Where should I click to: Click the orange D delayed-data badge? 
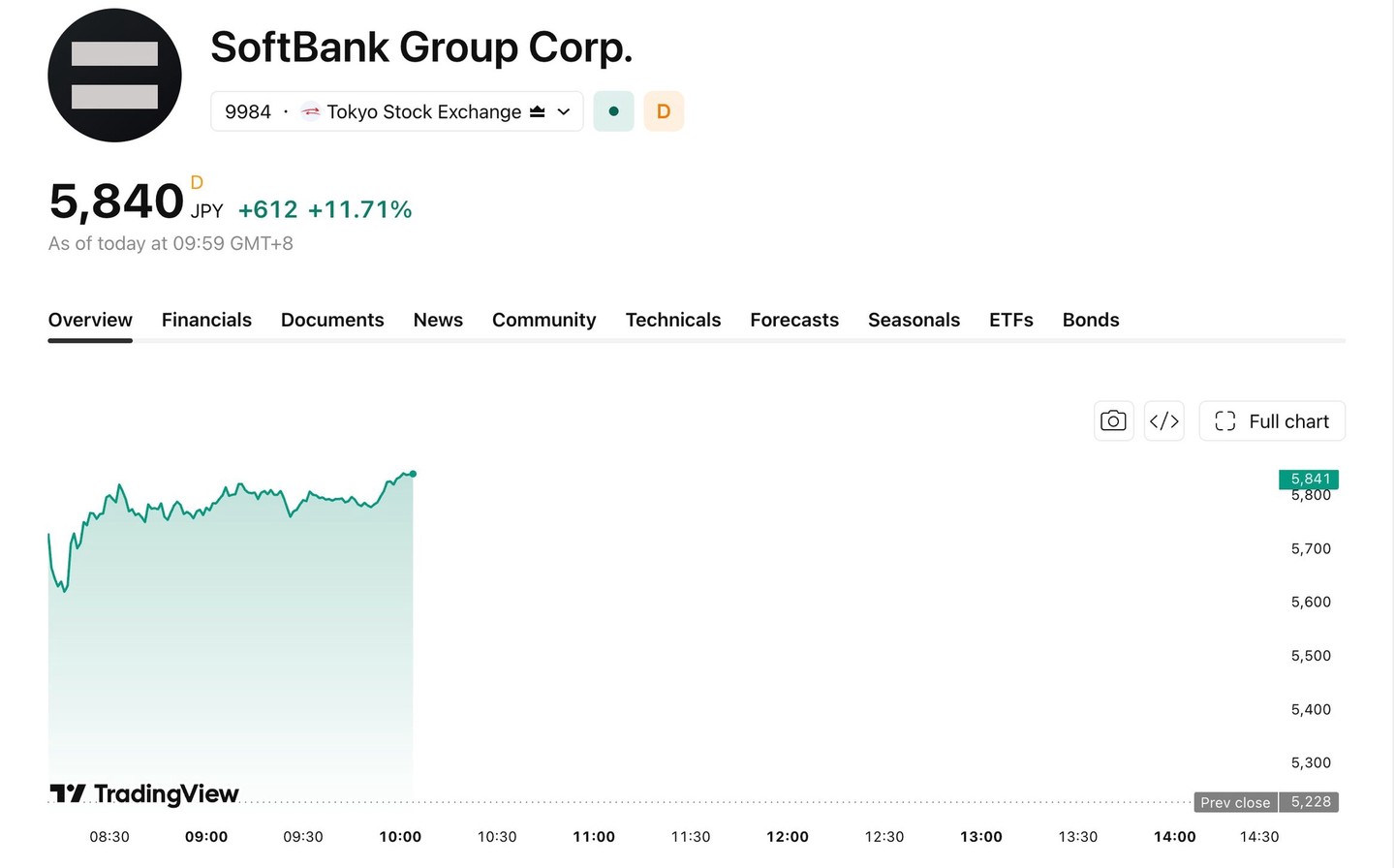tap(664, 111)
